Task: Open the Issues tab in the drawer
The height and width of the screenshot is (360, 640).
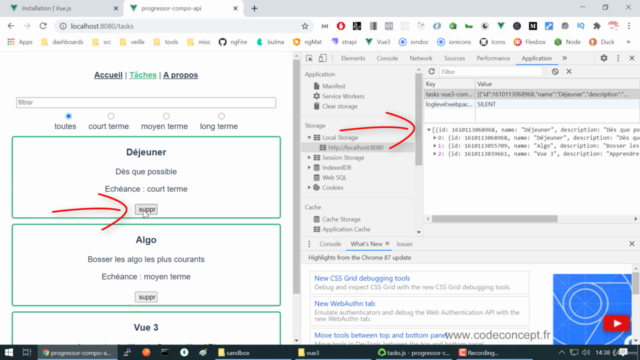Action: pos(404,244)
